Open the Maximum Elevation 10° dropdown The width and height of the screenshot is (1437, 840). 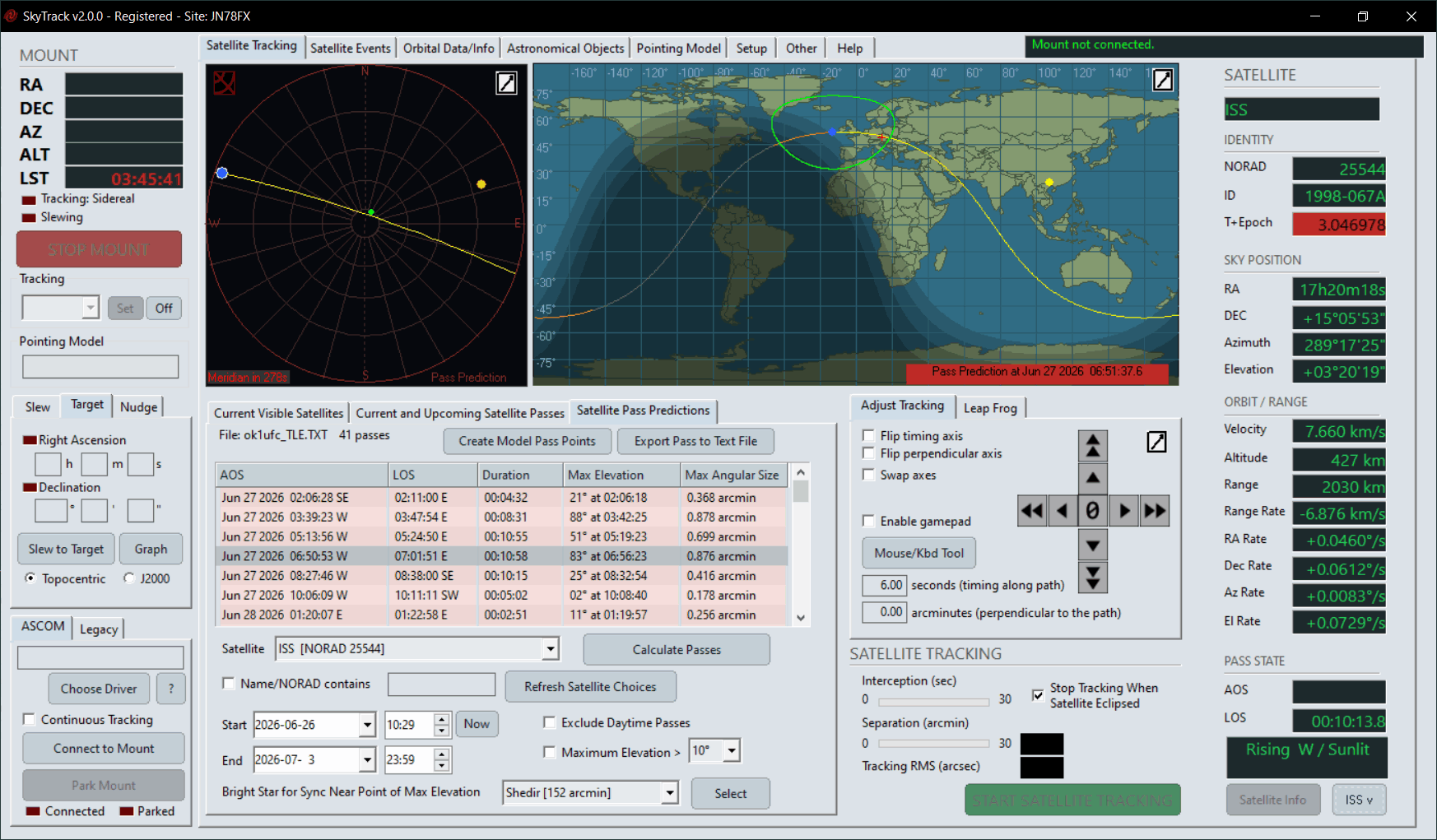click(731, 750)
